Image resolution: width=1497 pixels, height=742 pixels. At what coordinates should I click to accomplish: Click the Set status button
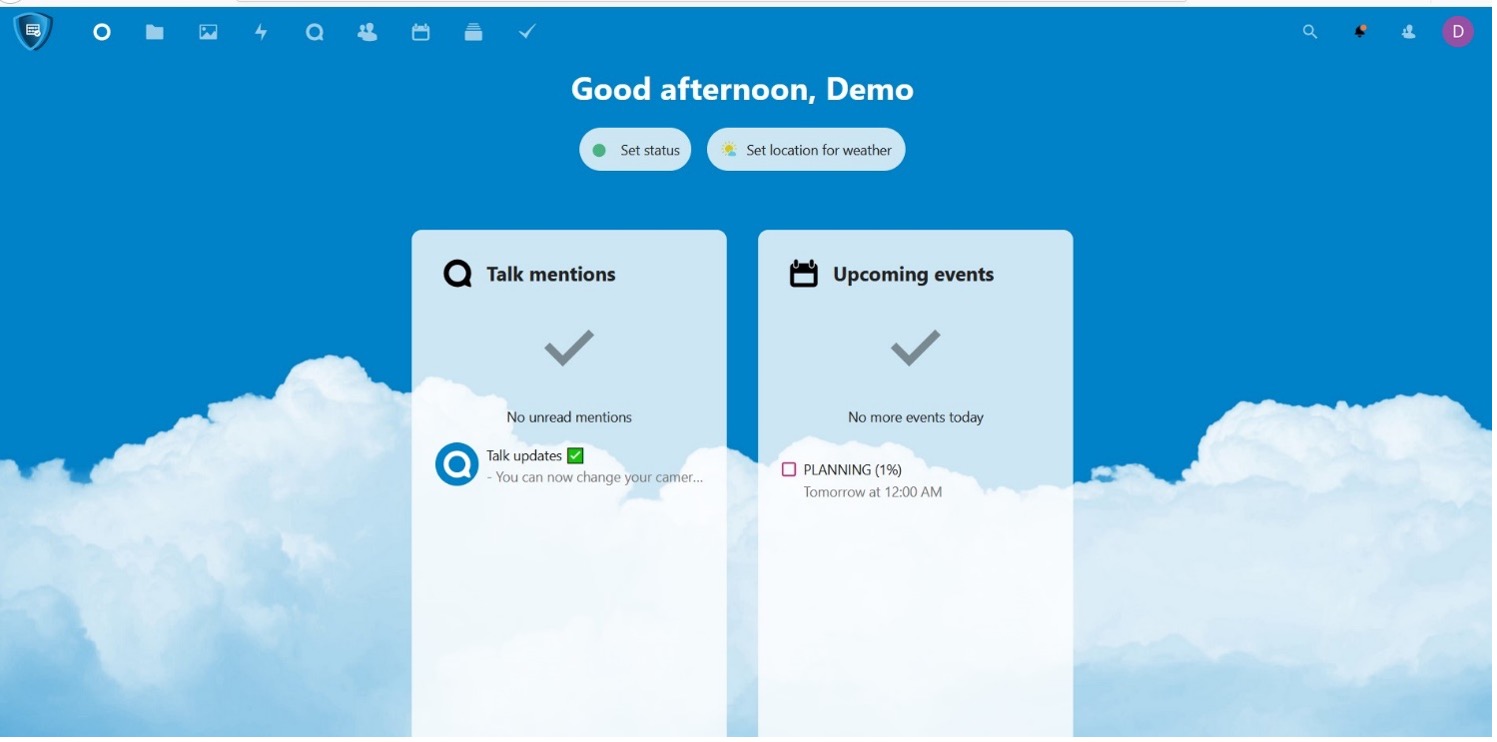635,150
